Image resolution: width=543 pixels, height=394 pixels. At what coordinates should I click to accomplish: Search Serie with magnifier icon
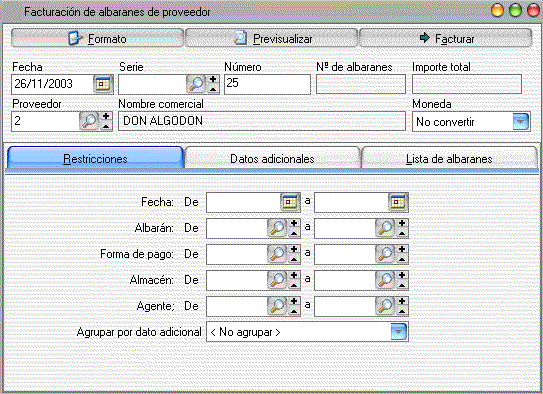click(196, 84)
